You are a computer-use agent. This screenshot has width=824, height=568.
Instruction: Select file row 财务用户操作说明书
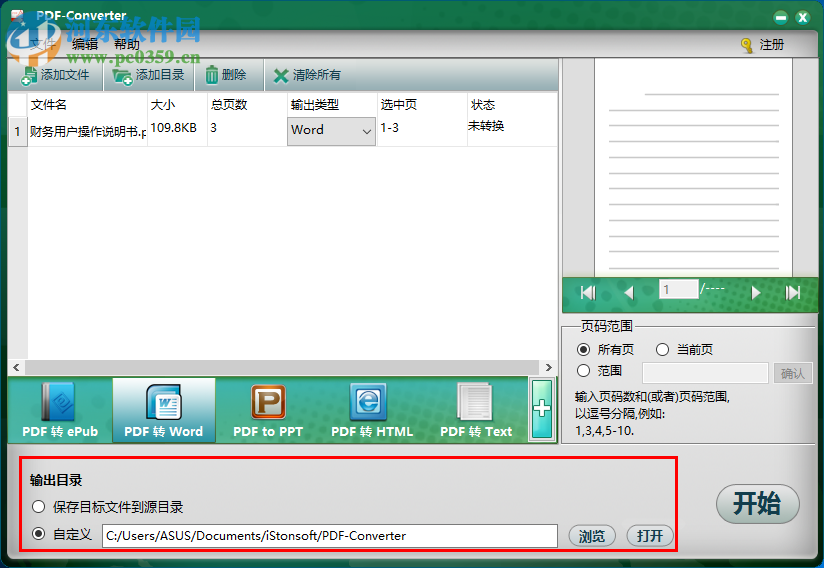(87, 131)
